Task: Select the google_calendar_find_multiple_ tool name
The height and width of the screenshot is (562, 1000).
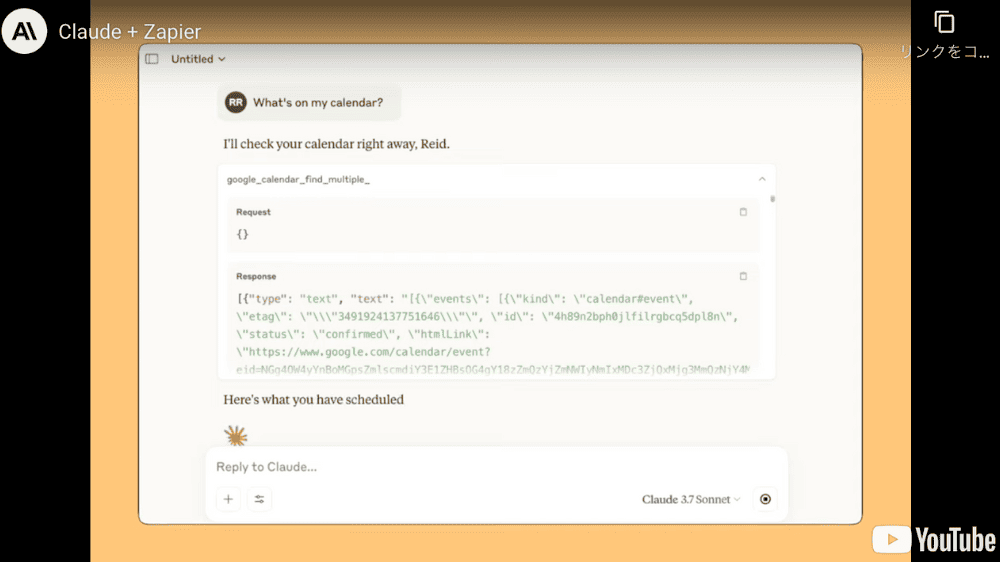Action: tap(298, 180)
